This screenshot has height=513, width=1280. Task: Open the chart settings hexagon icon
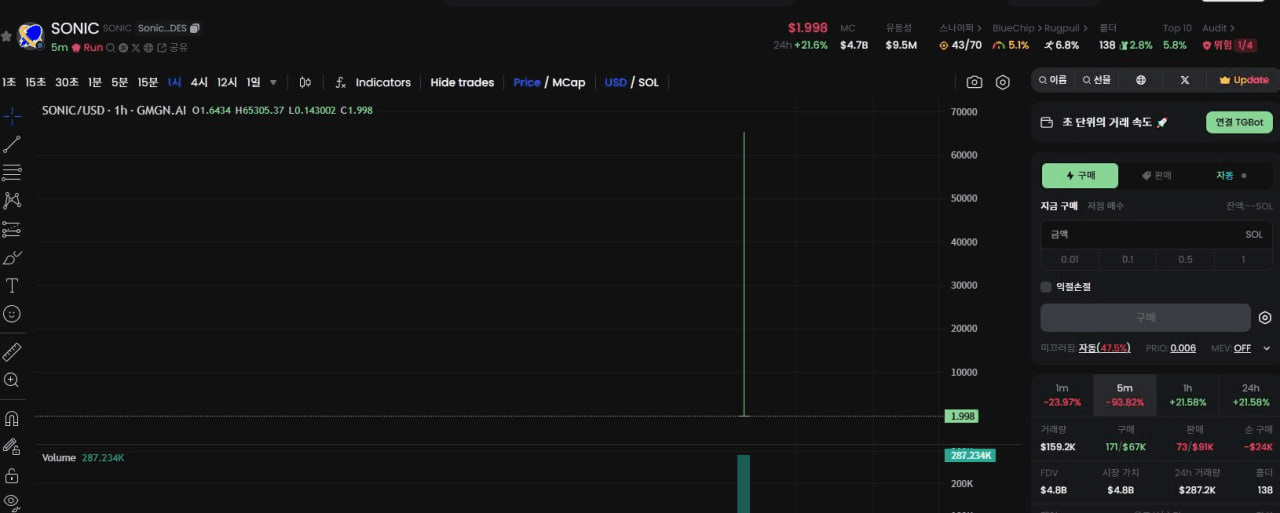tap(1003, 82)
